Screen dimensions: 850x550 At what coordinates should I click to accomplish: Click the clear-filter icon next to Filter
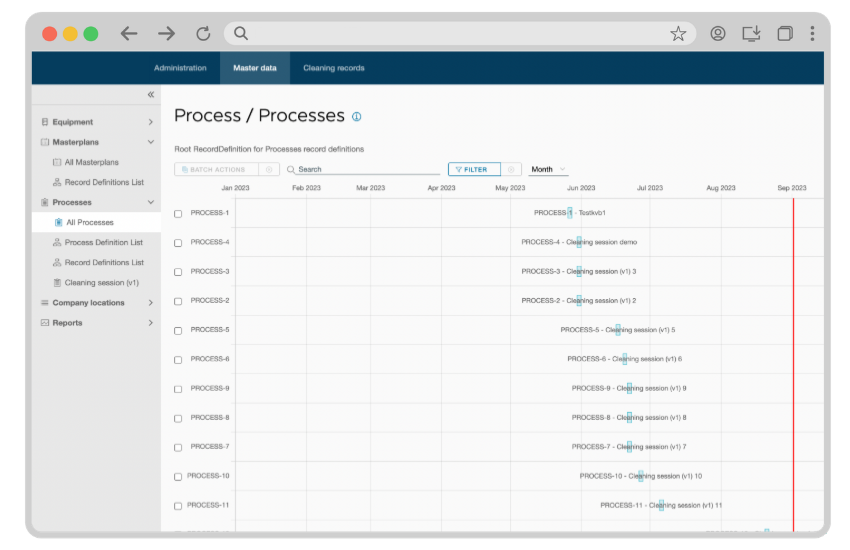(x=511, y=170)
